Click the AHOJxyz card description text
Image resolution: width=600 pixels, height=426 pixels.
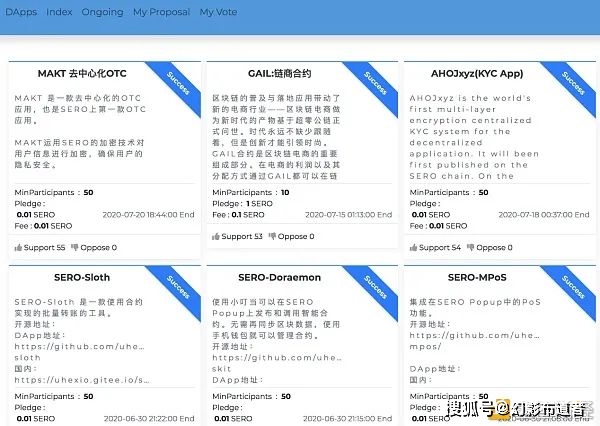pyautogui.click(x=474, y=137)
